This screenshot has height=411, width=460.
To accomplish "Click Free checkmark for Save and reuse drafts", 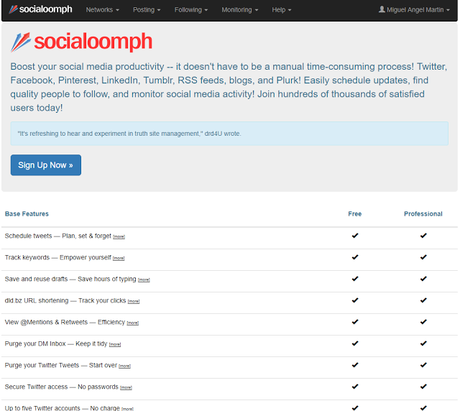I will pyautogui.click(x=355, y=279).
